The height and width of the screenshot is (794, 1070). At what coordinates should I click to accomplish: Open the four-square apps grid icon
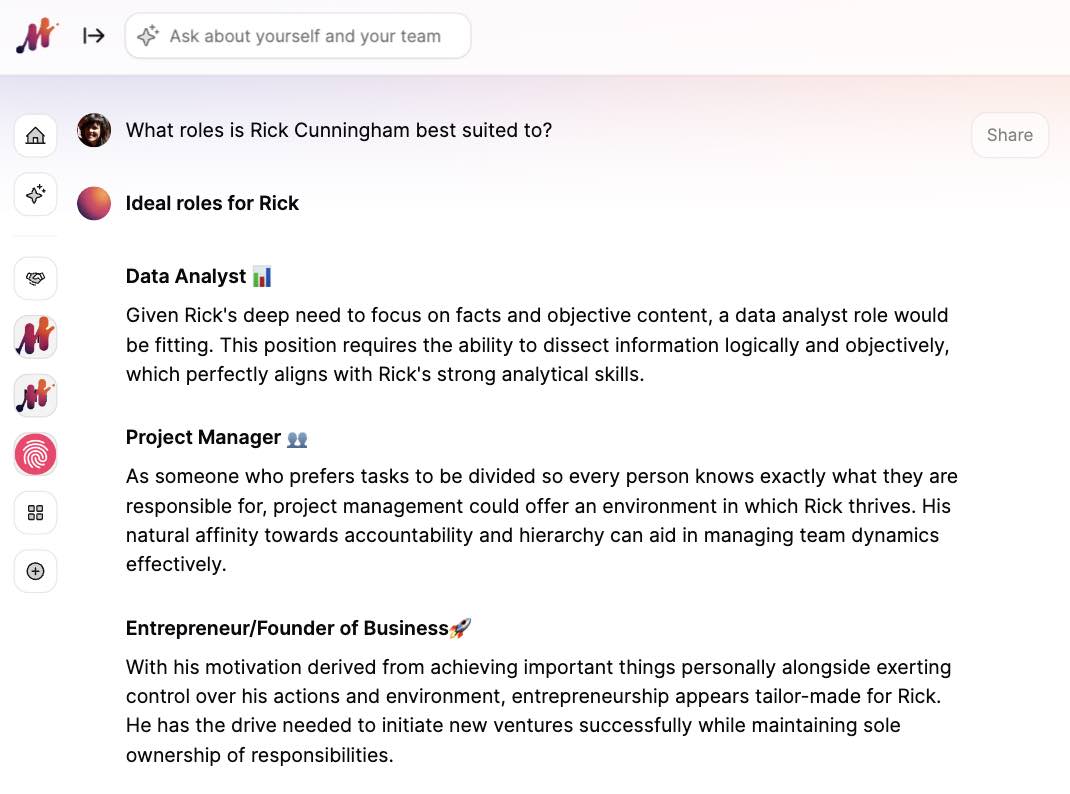pos(35,513)
